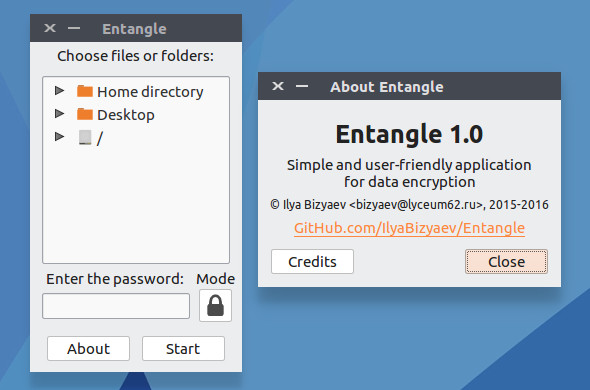This screenshot has width=590, height=390.
Task: Click the grey drive icon for root
Action: (85, 137)
